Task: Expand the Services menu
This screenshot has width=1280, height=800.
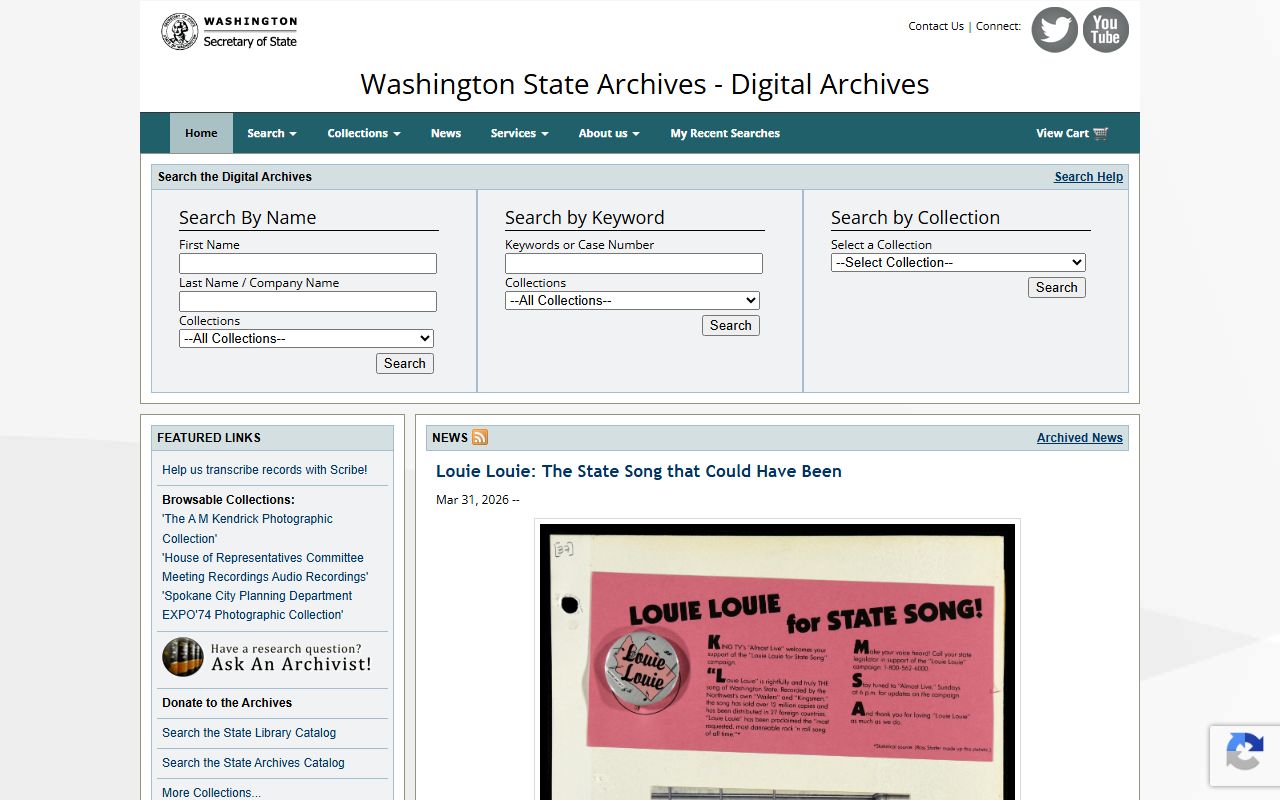Action: point(520,133)
